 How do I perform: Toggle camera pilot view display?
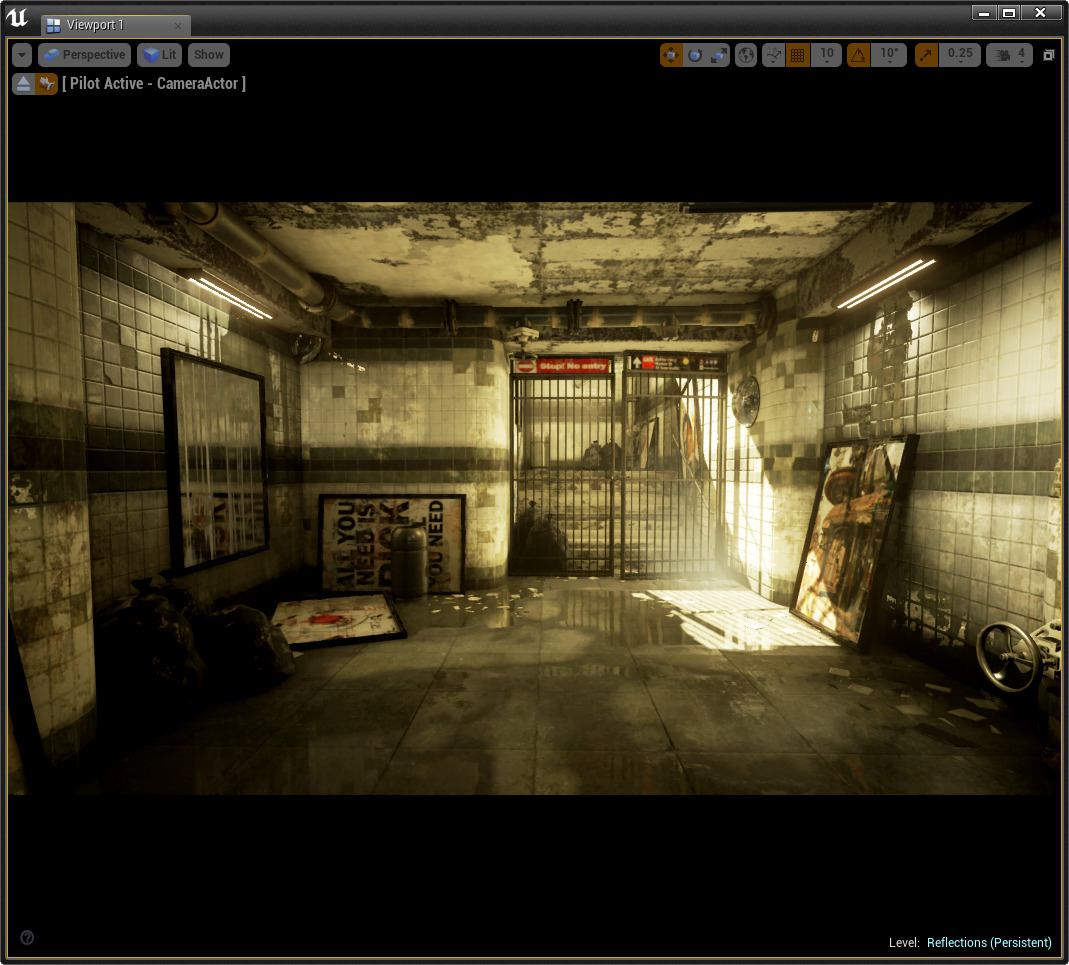click(46, 84)
